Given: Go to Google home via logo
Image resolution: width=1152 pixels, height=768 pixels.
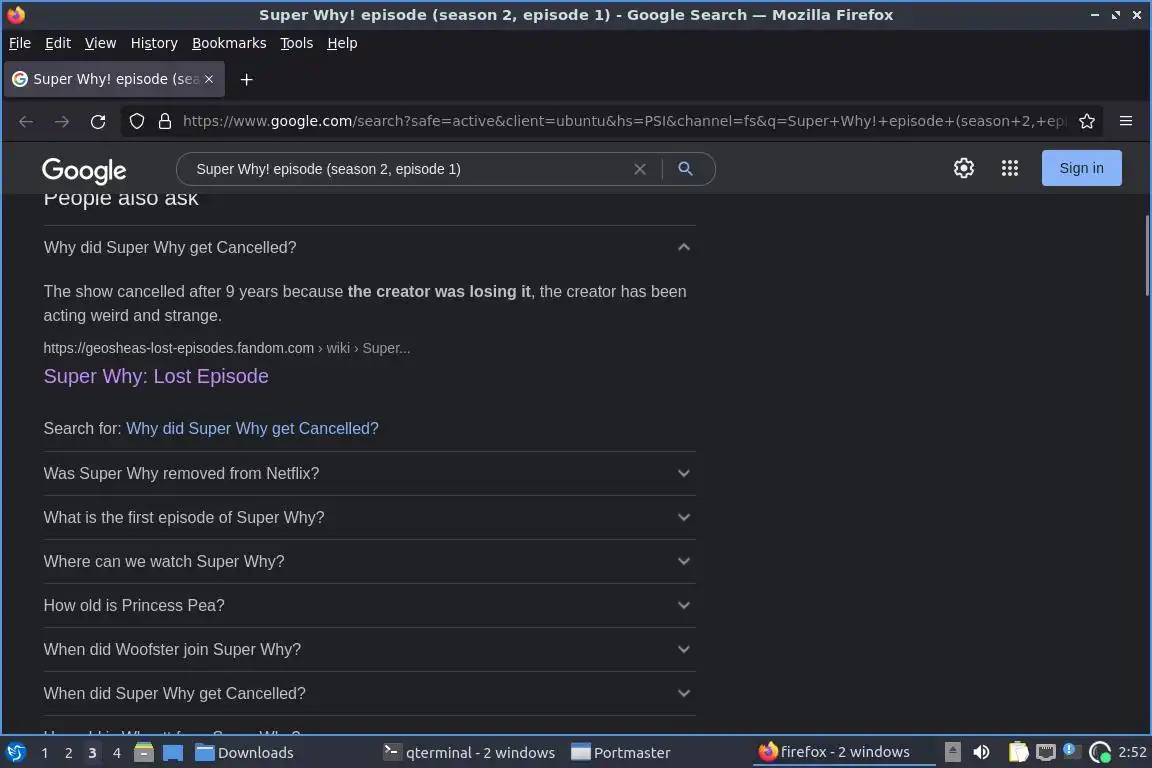Looking at the screenshot, I should 84,171.
